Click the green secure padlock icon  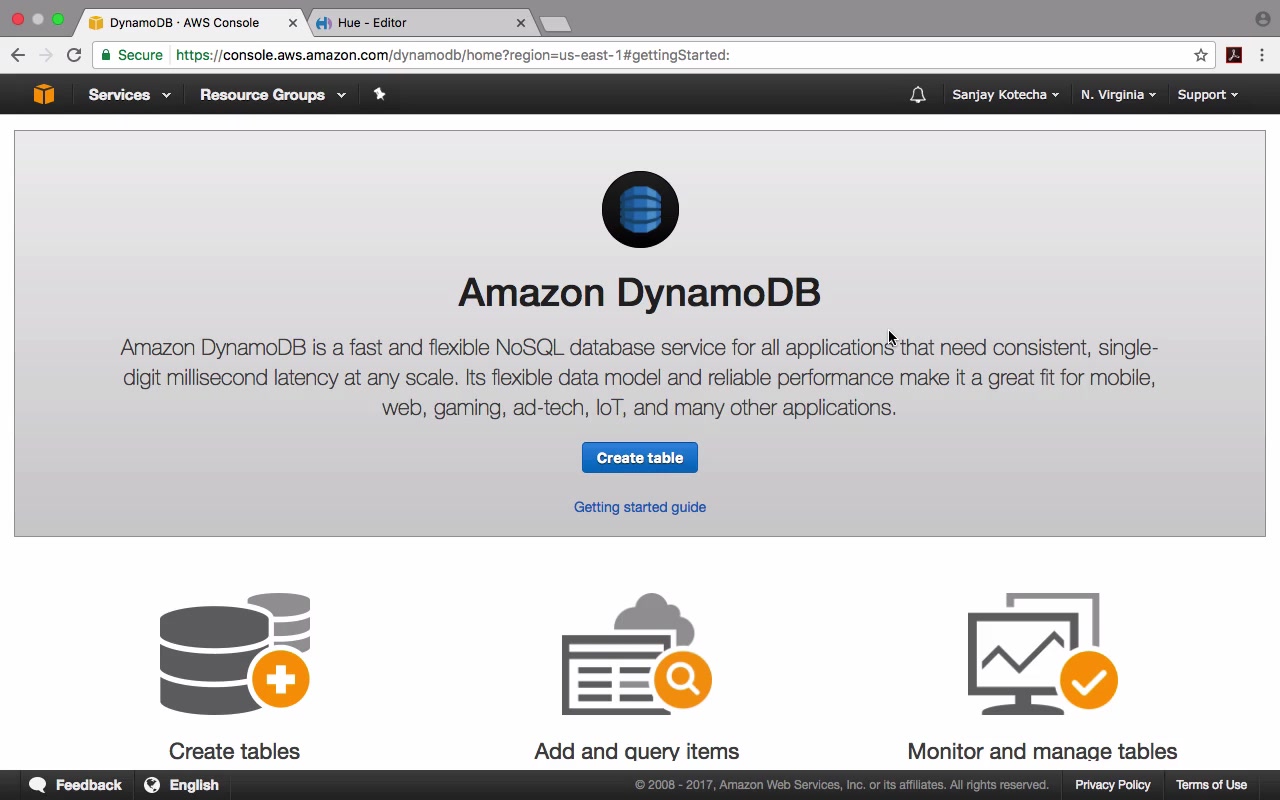tap(106, 55)
